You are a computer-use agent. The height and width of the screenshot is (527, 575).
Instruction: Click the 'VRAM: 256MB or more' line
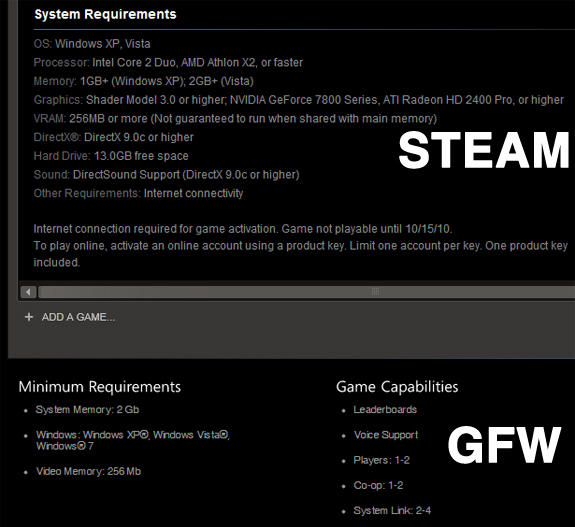click(235, 118)
